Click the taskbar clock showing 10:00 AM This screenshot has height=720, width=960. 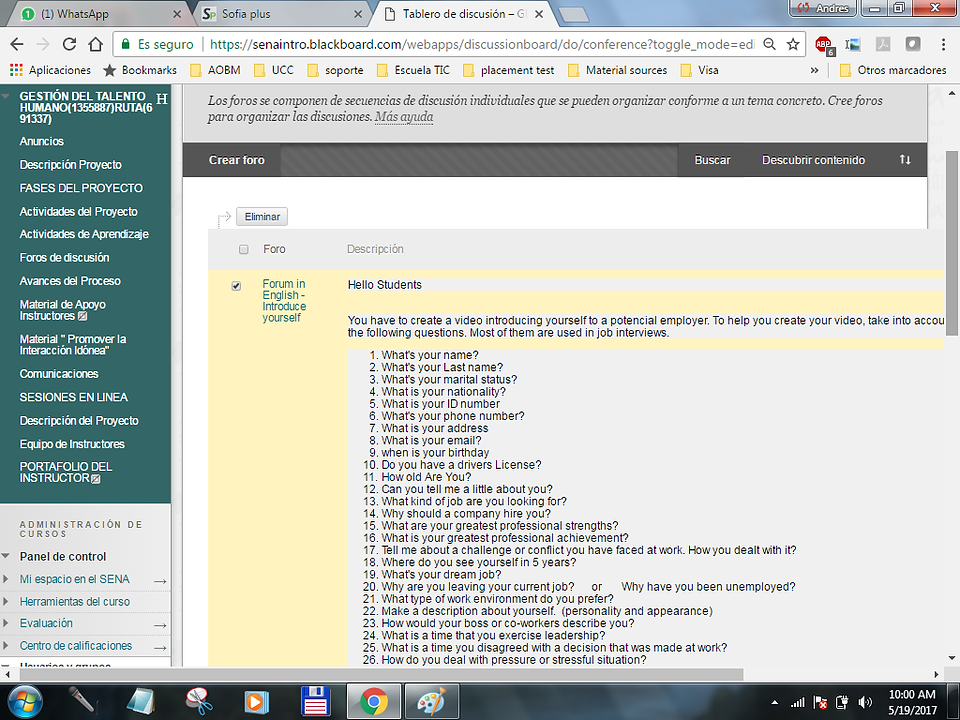coord(912,702)
